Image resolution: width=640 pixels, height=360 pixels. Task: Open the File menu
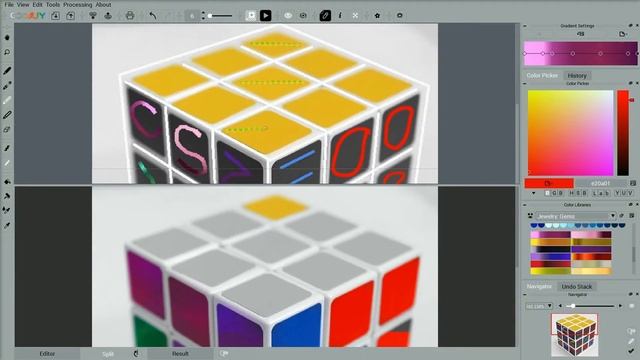coord(9,4)
